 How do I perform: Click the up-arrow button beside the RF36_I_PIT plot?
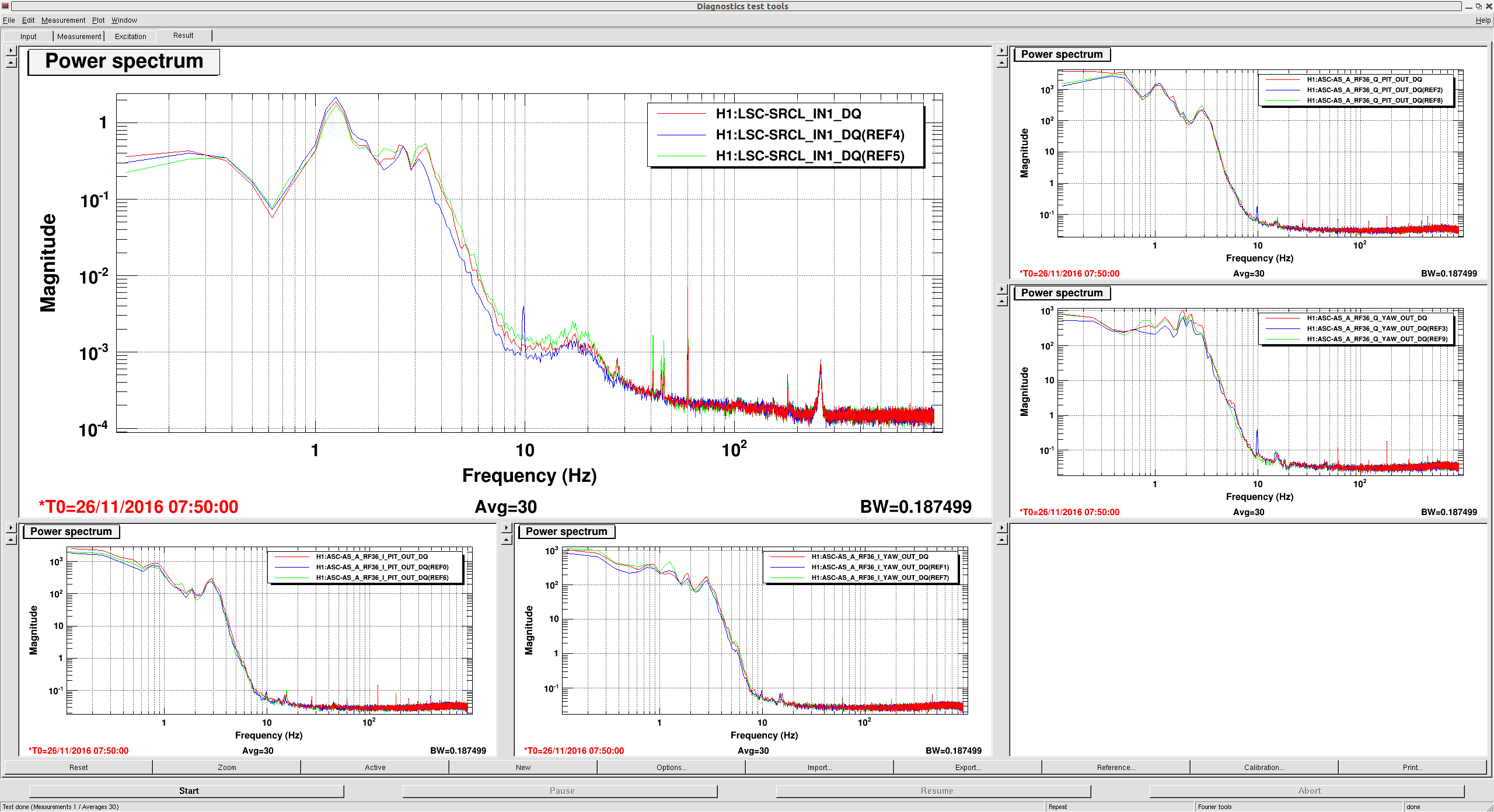pyautogui.click(x=11, y=540)
